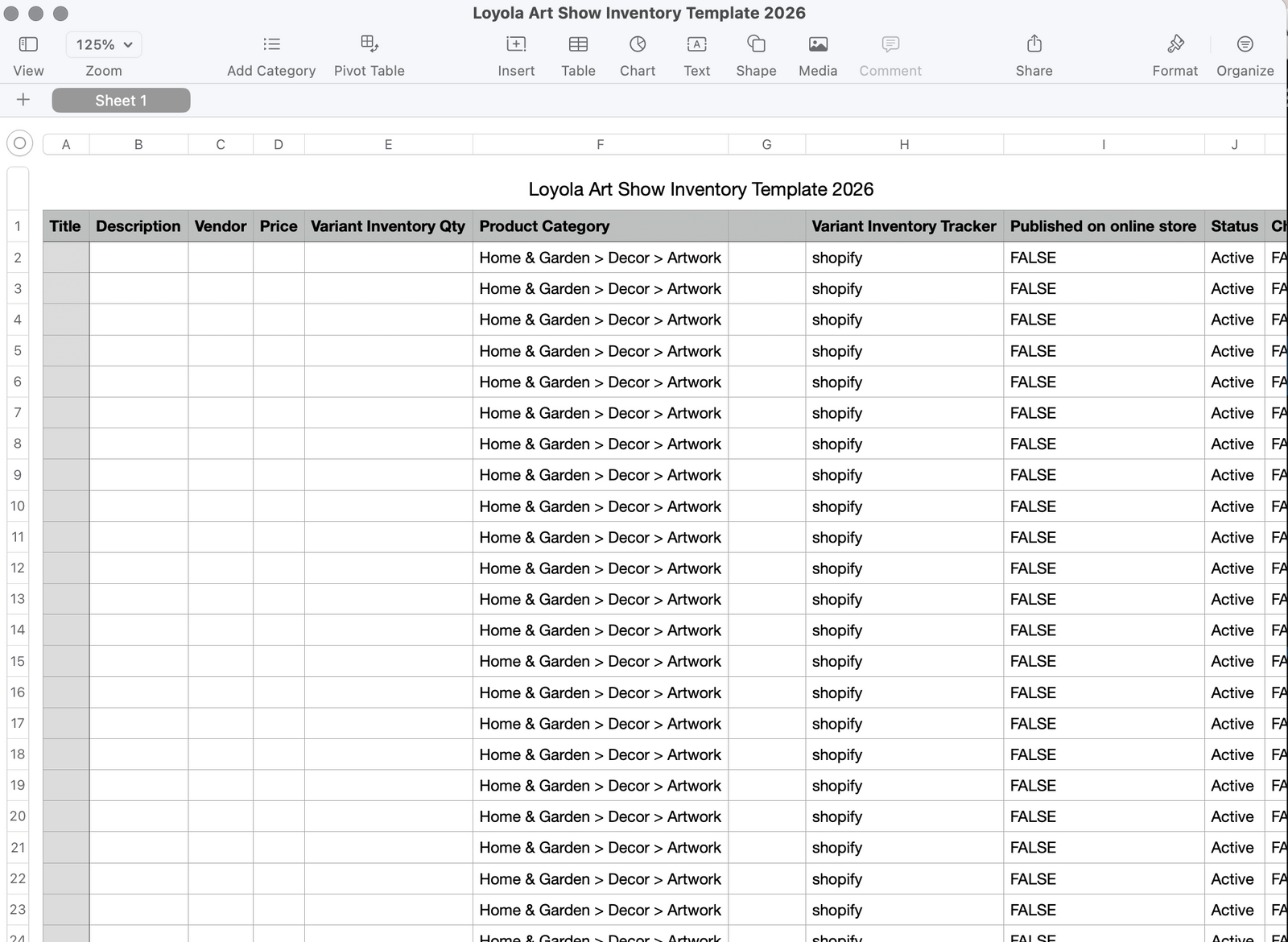The image size is (1288, 942).
Task: Select Published on online store header
Action: pos(1104,226)
